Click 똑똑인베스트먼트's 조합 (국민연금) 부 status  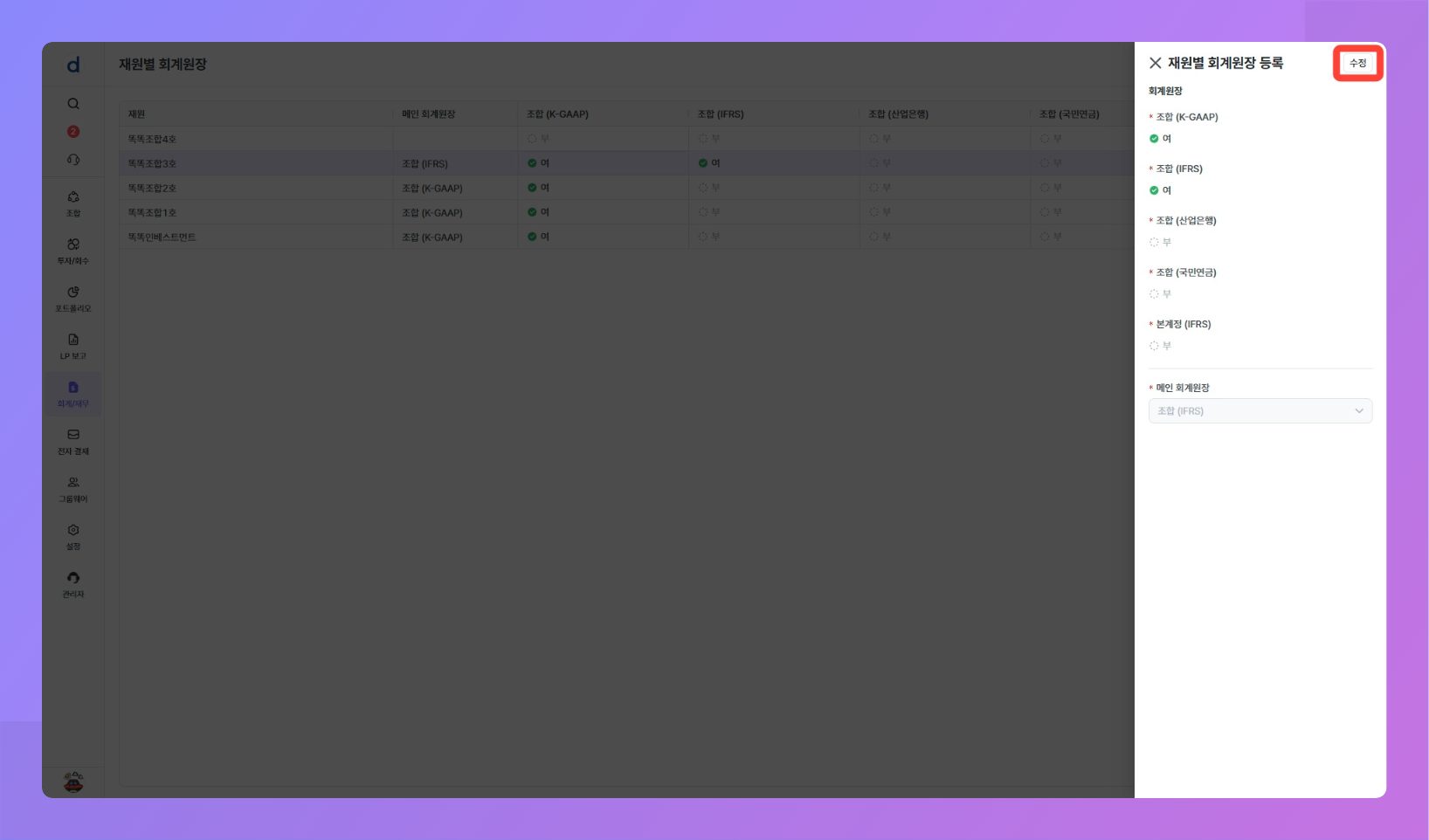pyautogui.click(x=1051, y=237)
